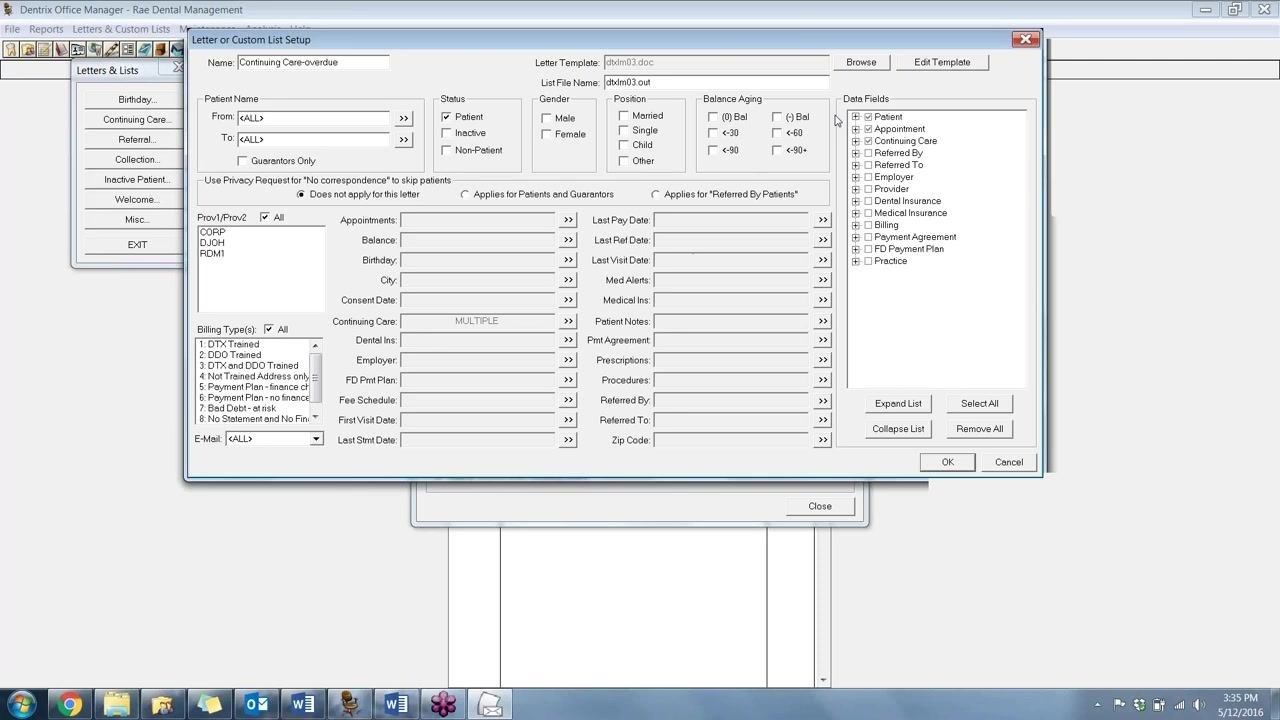The image size is (1280, 720).
Task: Open Outlook from the taskbar
Action: coord(256,705)
